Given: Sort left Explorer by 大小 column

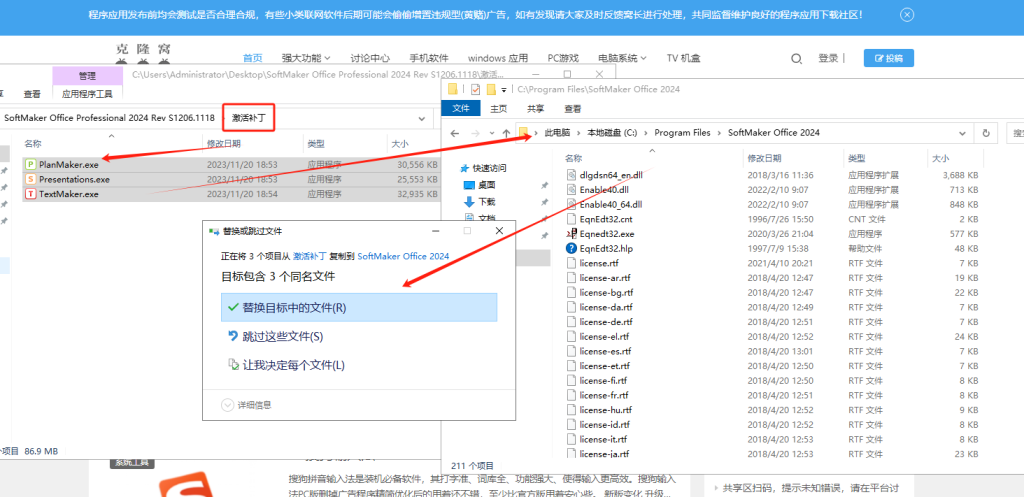Looking at the screenshot, I should [399, 144].
